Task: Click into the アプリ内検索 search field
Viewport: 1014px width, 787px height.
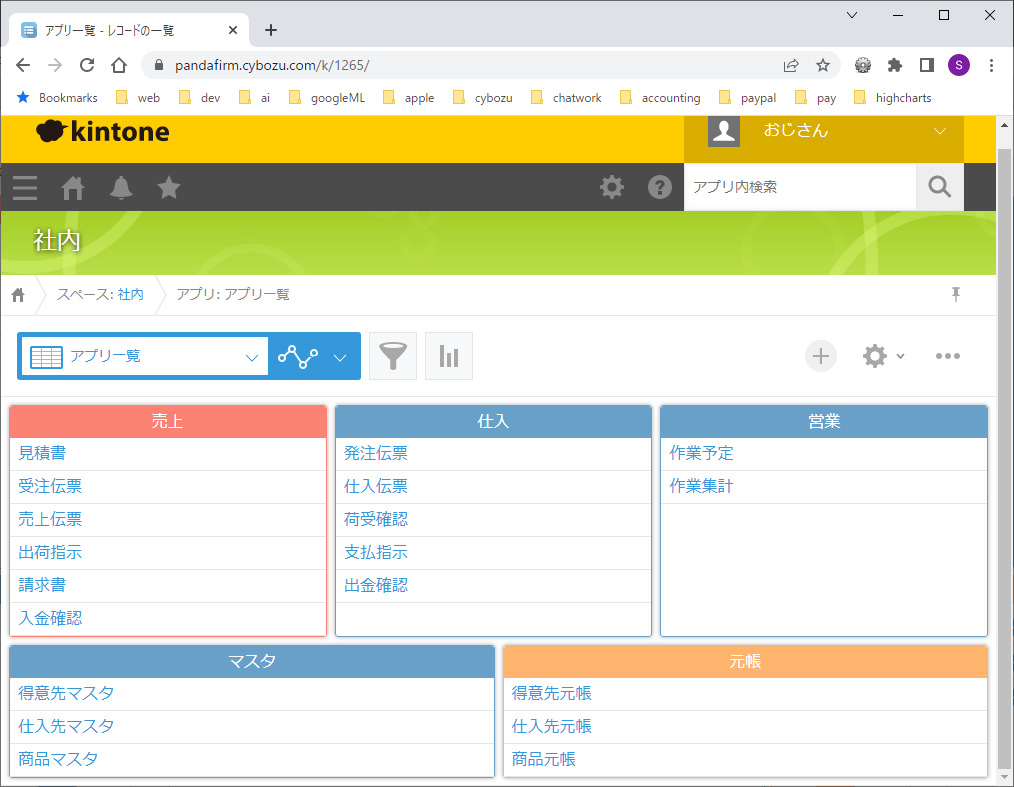Action: 799,187
